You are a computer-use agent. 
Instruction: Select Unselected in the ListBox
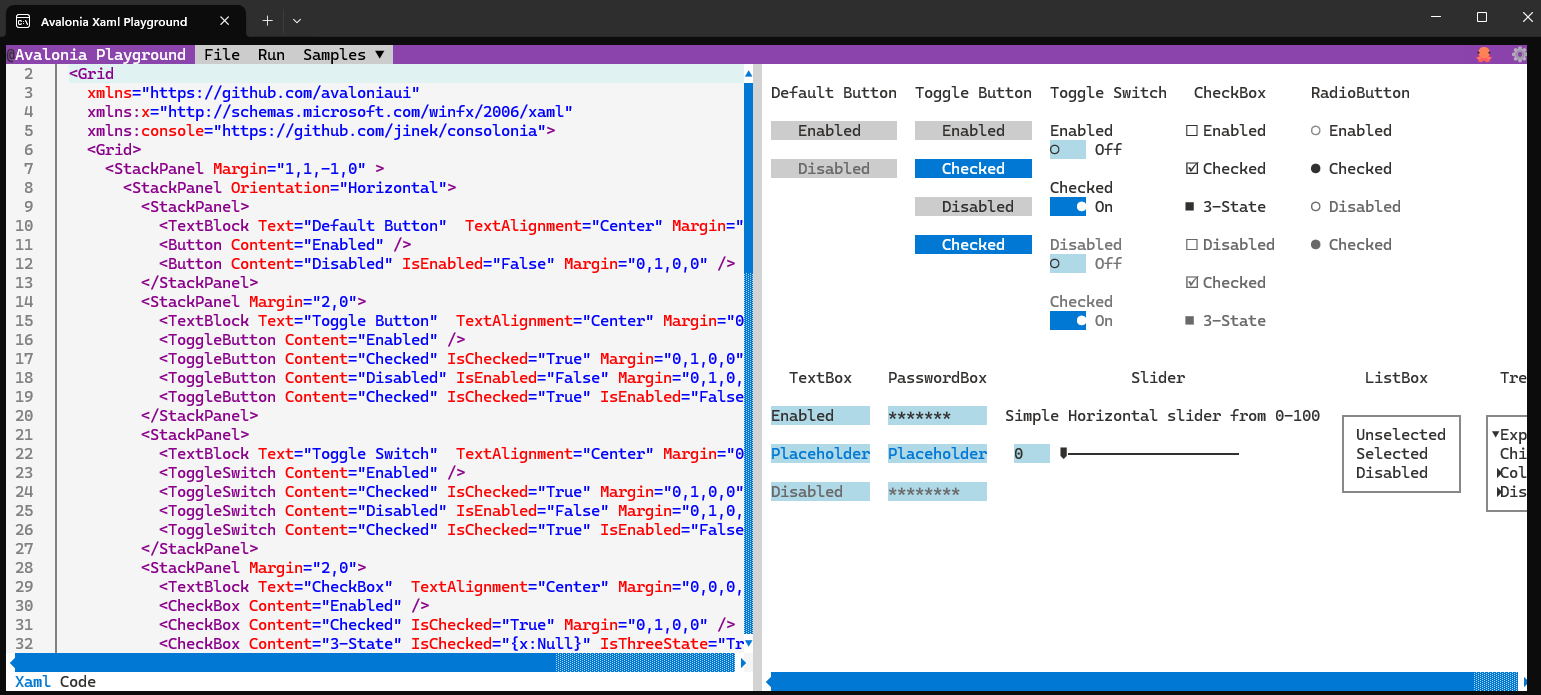1401,435
